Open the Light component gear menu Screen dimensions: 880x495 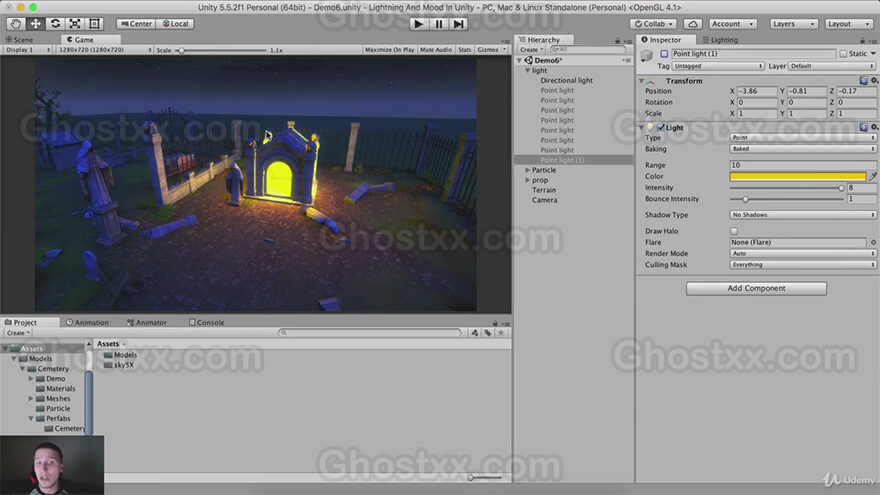pos(874,127)
